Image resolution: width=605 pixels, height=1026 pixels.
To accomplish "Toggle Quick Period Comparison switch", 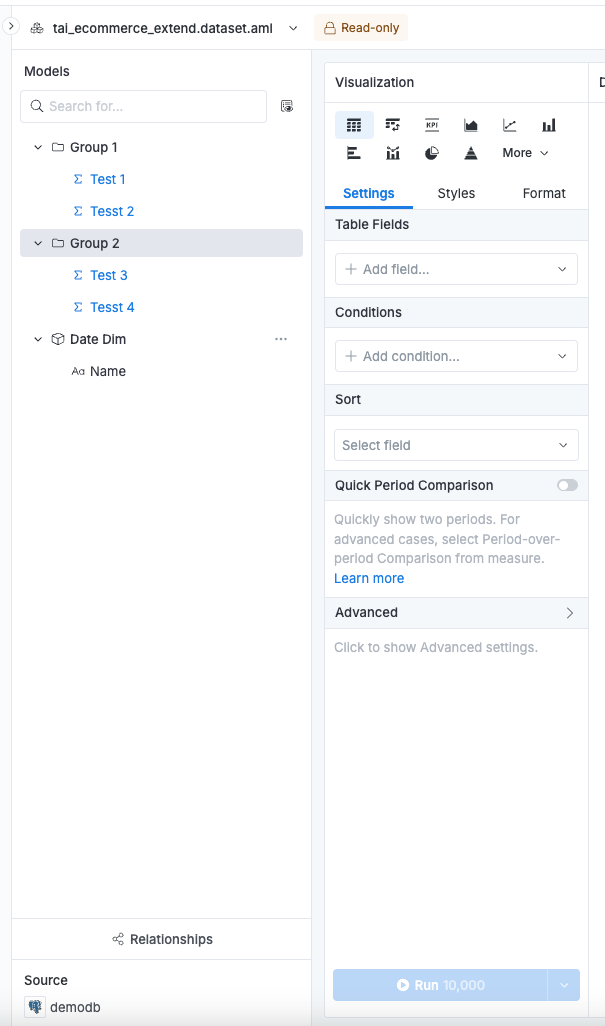I will 567,485.
